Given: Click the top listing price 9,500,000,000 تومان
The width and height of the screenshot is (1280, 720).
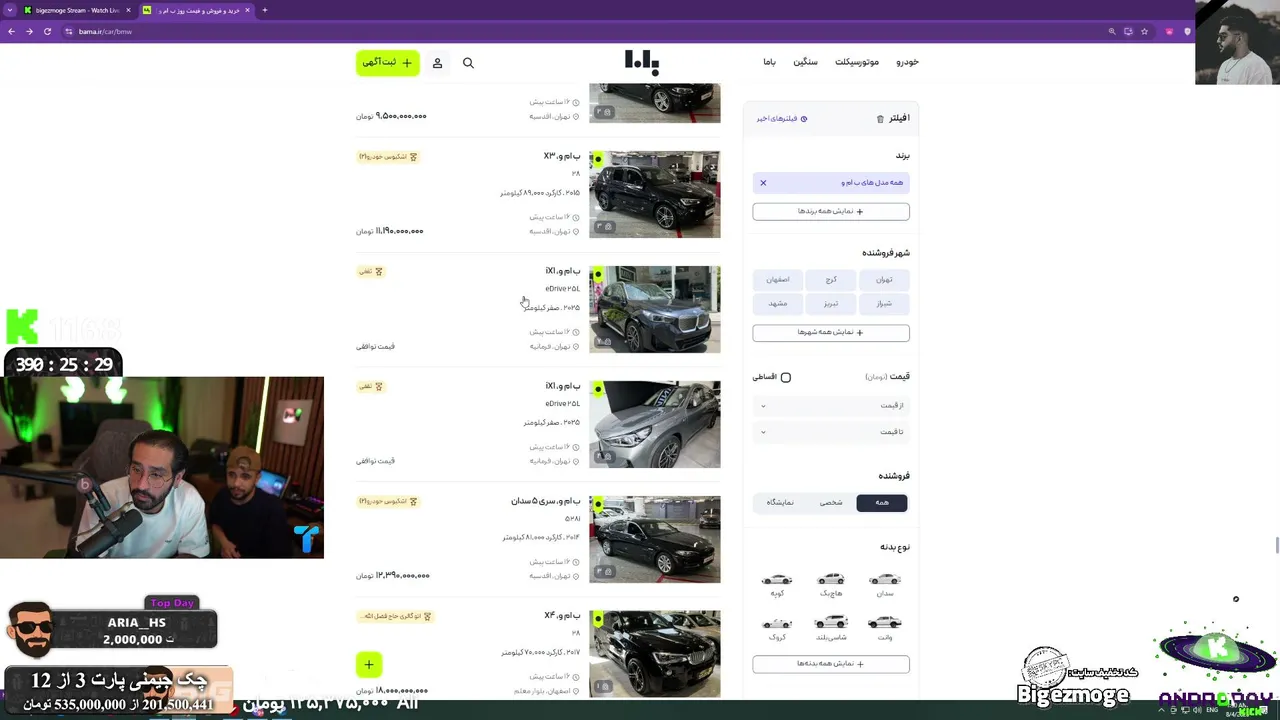Looking at the screenshot, I should [x=391, y=116].
